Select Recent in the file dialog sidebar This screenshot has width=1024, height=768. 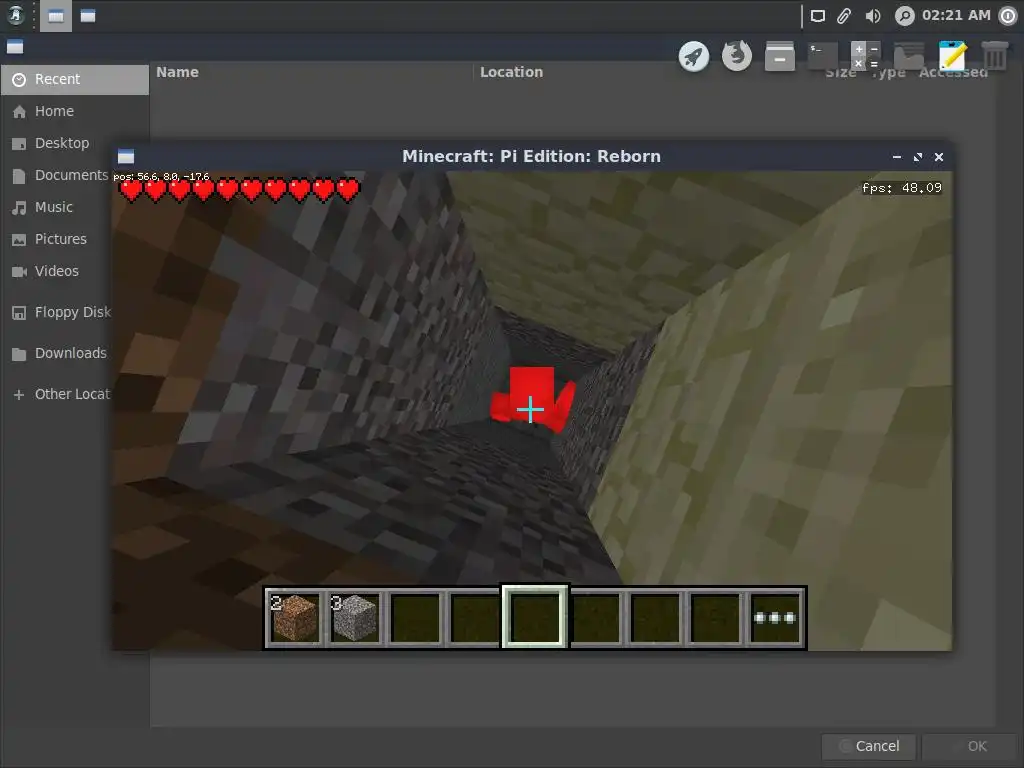tap(74, 80)
